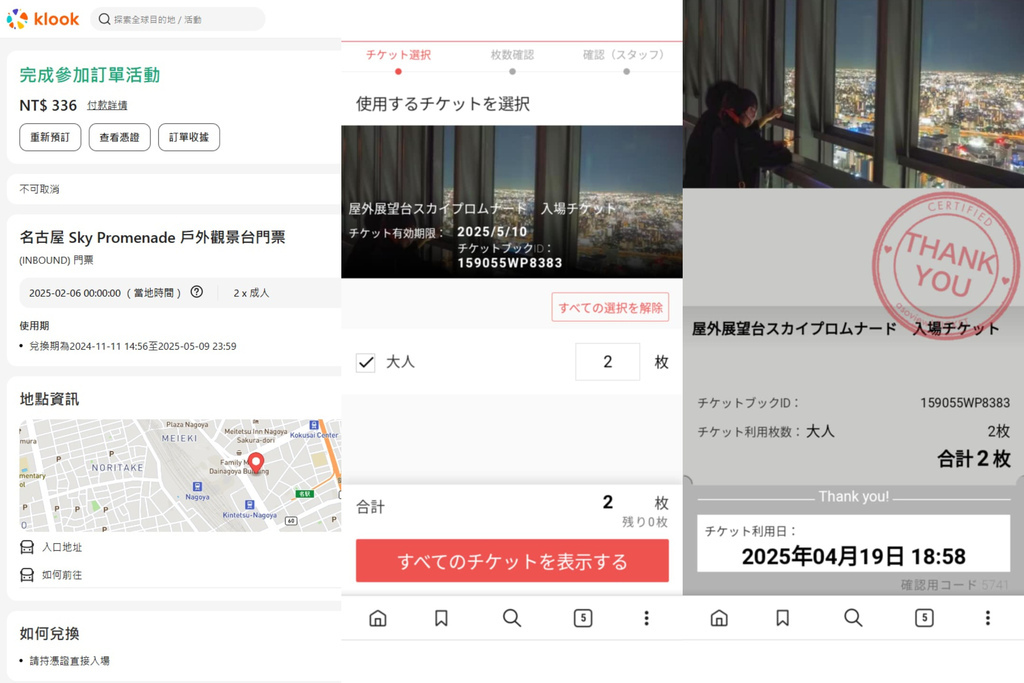Screen dimensions: 1024x683
Task: Click the 使用期 label
Action: [34, 326]
